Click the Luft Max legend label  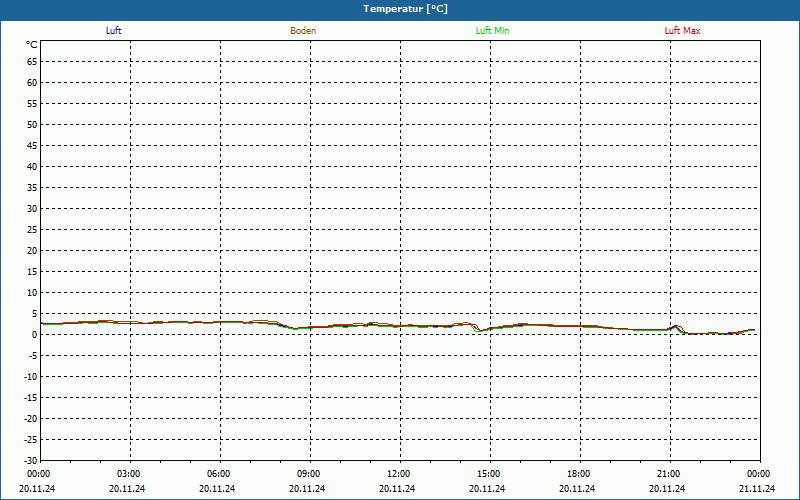[682, 31]
